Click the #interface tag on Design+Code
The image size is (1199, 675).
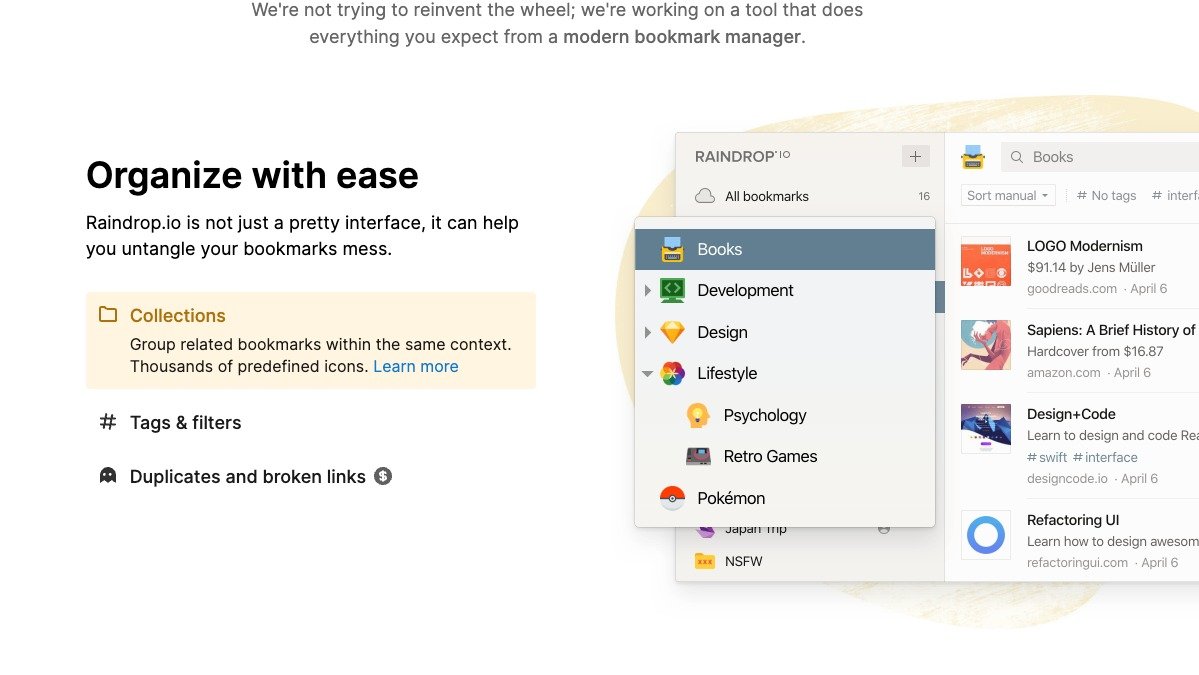tap(1106, 457)
